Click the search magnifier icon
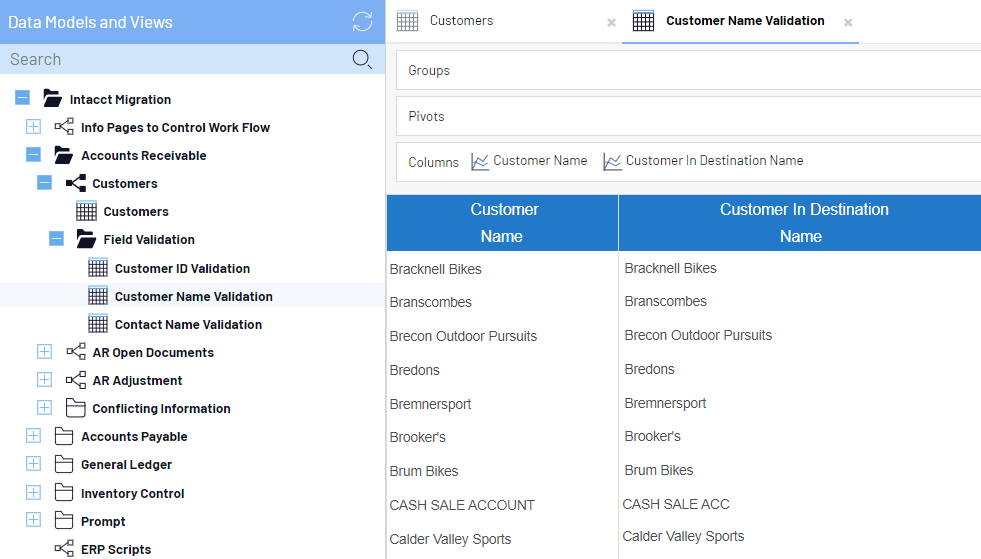This screenshot has height=559, width=981. 362,60
